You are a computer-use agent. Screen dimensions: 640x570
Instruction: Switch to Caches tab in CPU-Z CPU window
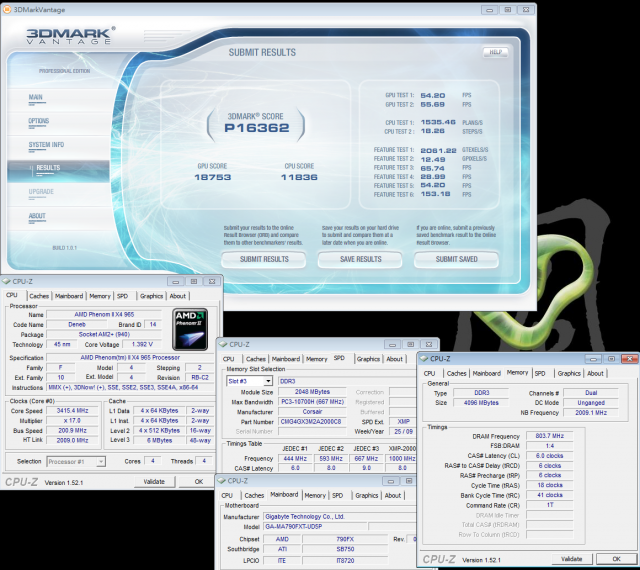[x=39, y=296]
